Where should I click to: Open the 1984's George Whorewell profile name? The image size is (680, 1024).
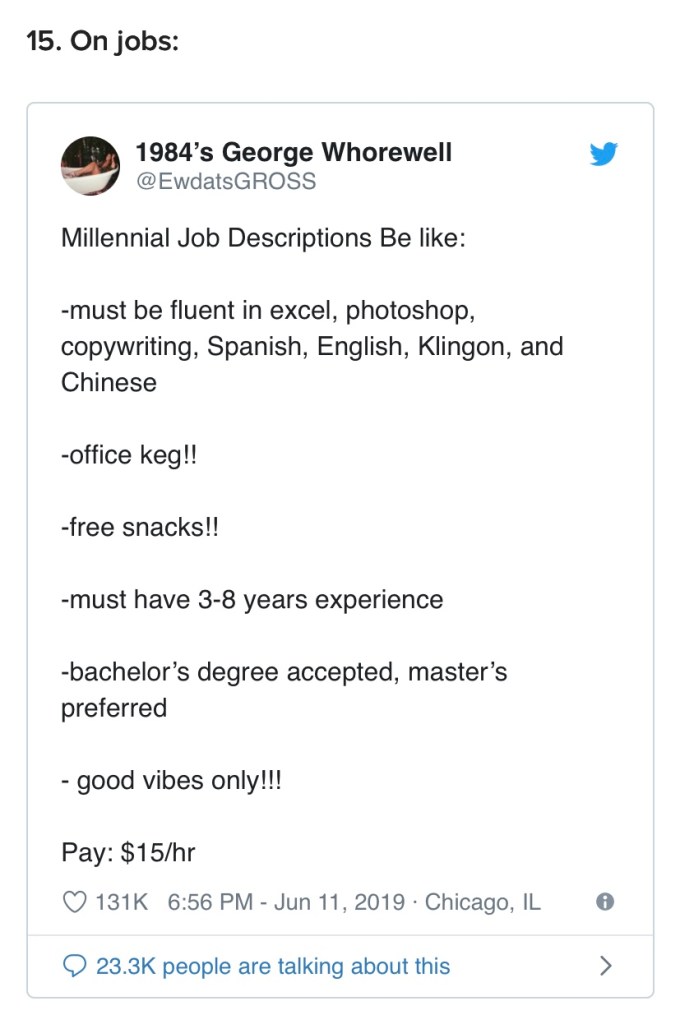[293, 152]
